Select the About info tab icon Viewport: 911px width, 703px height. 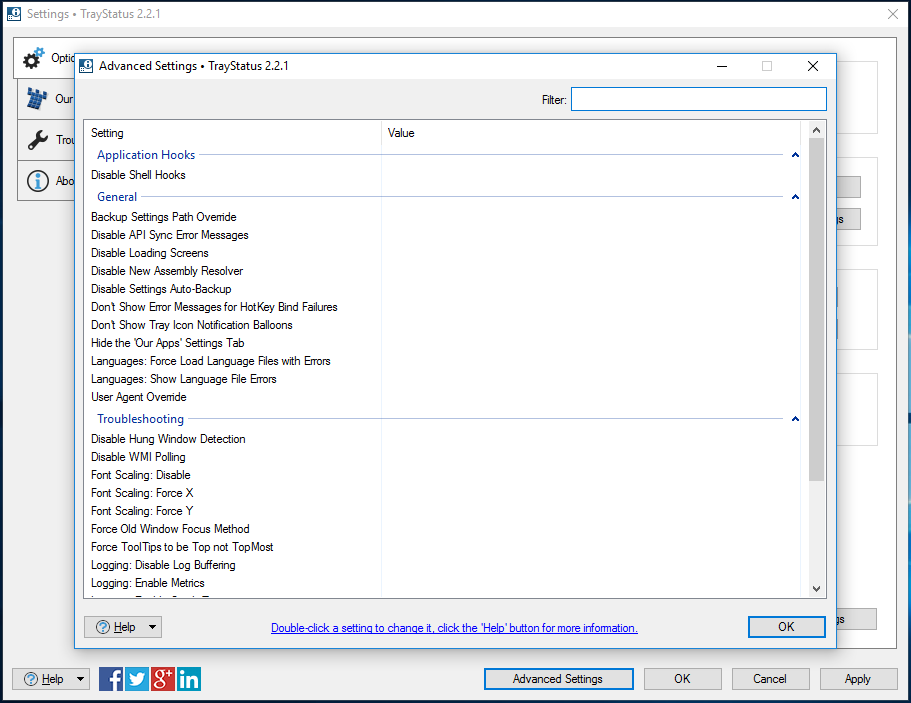pos(38,181)
